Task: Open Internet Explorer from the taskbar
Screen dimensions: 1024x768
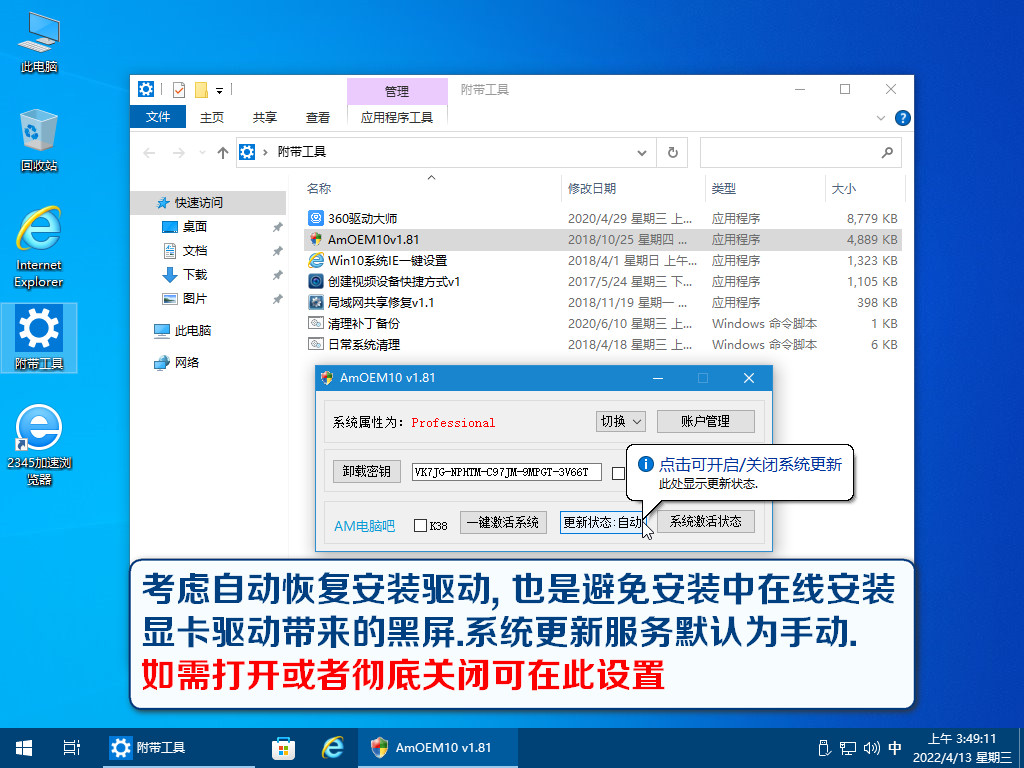Action: pos(333,748)
